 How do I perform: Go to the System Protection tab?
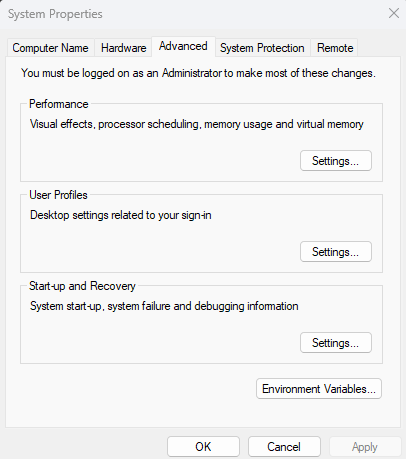point(262,48)
